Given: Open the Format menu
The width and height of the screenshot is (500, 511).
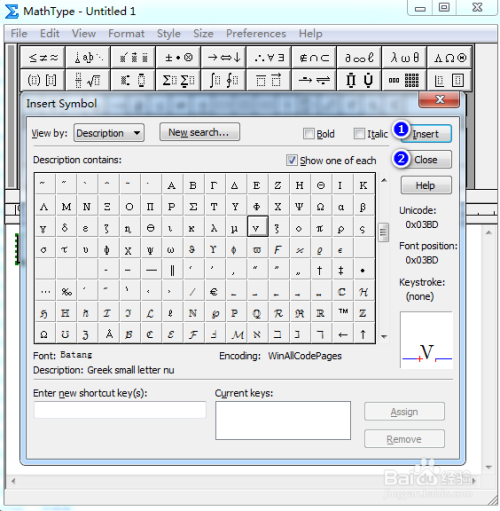Looking at the screenshot, I should click(x=126, y=34).
